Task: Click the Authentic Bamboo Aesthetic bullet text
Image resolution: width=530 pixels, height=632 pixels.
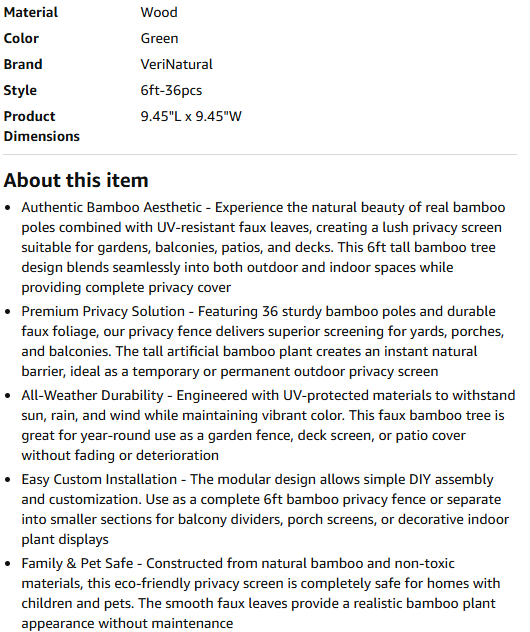Action: click(x=263, y=247)
